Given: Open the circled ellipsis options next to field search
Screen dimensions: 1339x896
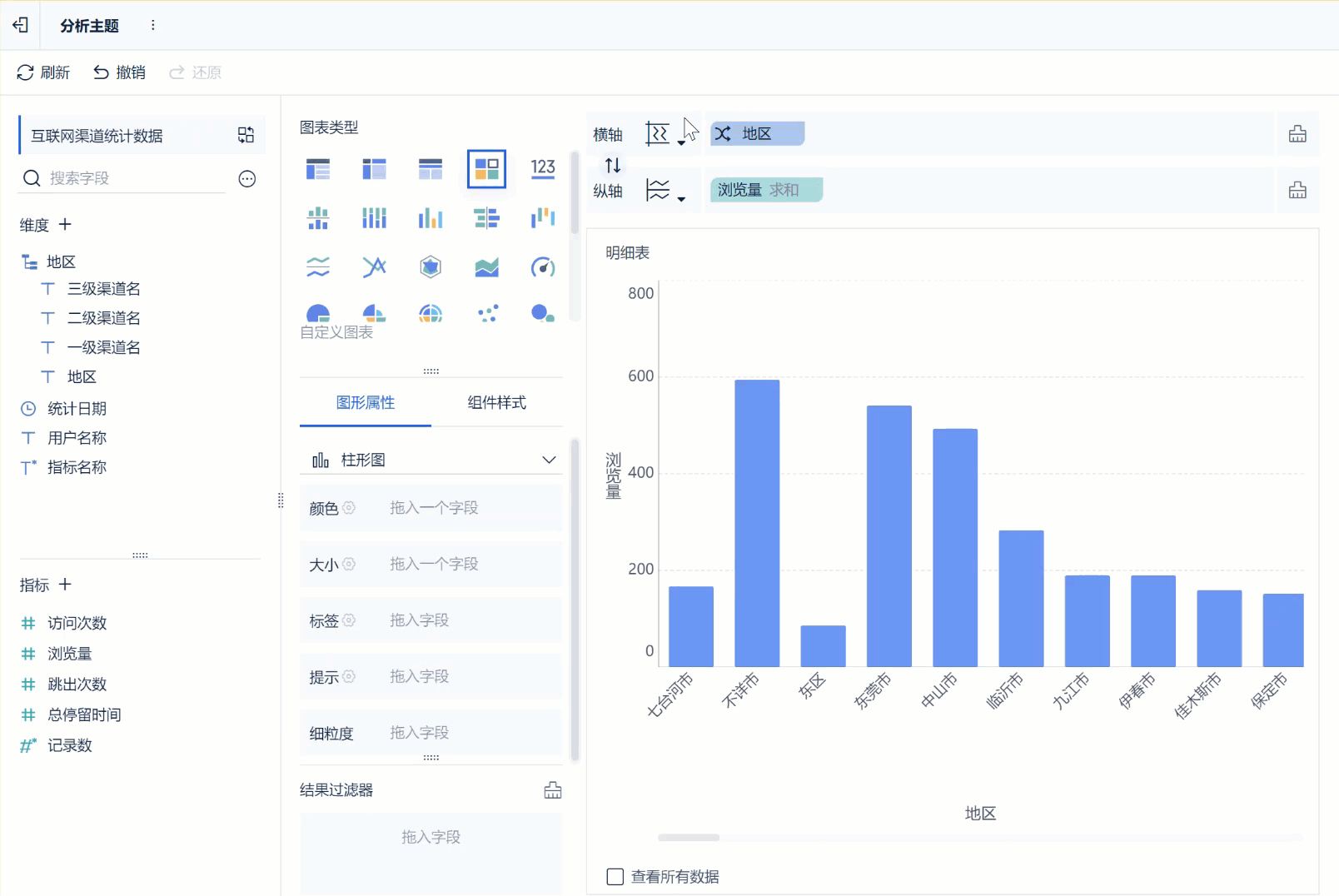Looking at the screenshot, I should (247, 178).
